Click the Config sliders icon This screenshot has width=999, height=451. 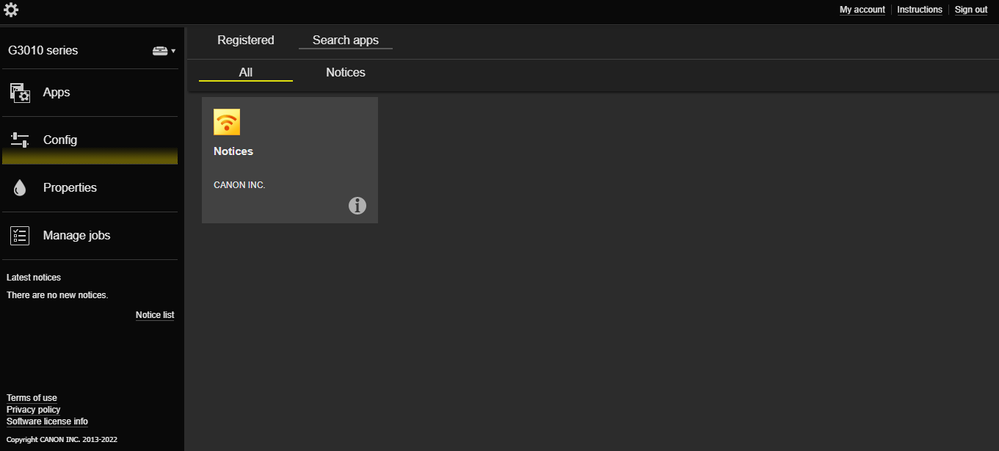20,140
